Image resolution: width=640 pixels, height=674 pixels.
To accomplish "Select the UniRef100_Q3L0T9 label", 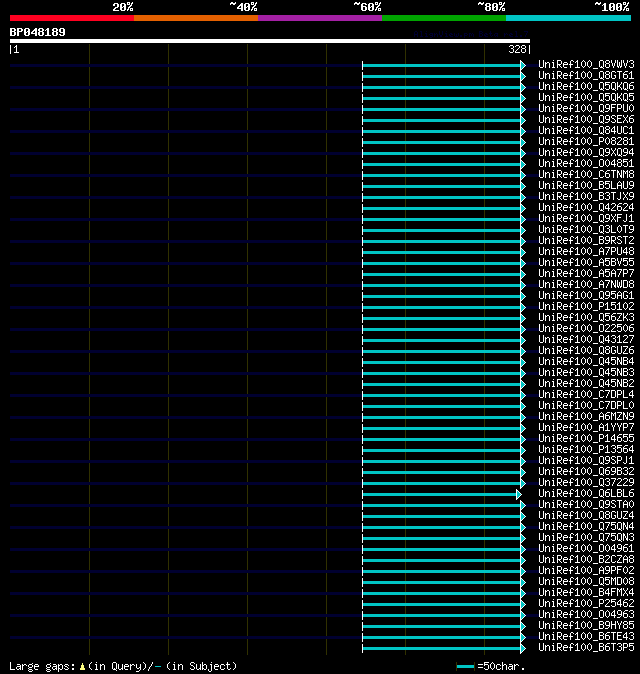I will click(586, 230).
